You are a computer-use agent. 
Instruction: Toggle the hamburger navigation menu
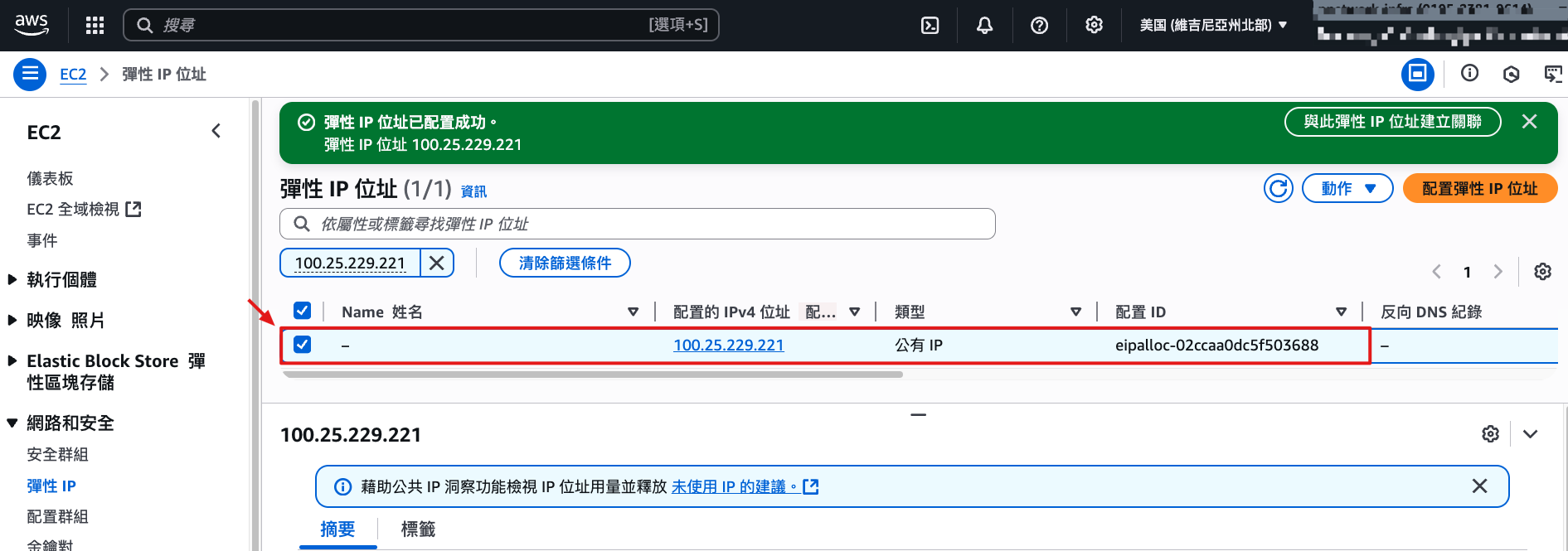[30, 75]
